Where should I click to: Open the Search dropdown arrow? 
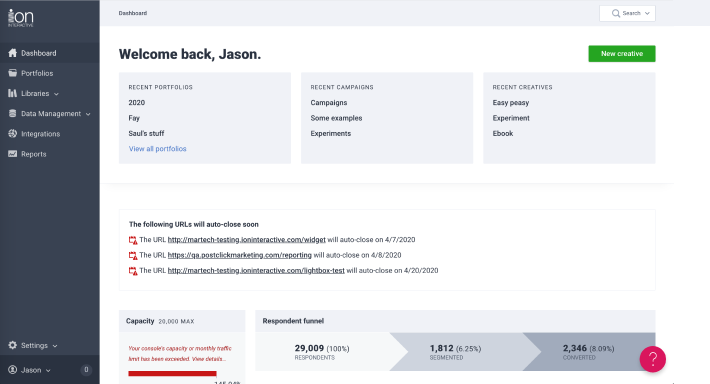(647, 14)
